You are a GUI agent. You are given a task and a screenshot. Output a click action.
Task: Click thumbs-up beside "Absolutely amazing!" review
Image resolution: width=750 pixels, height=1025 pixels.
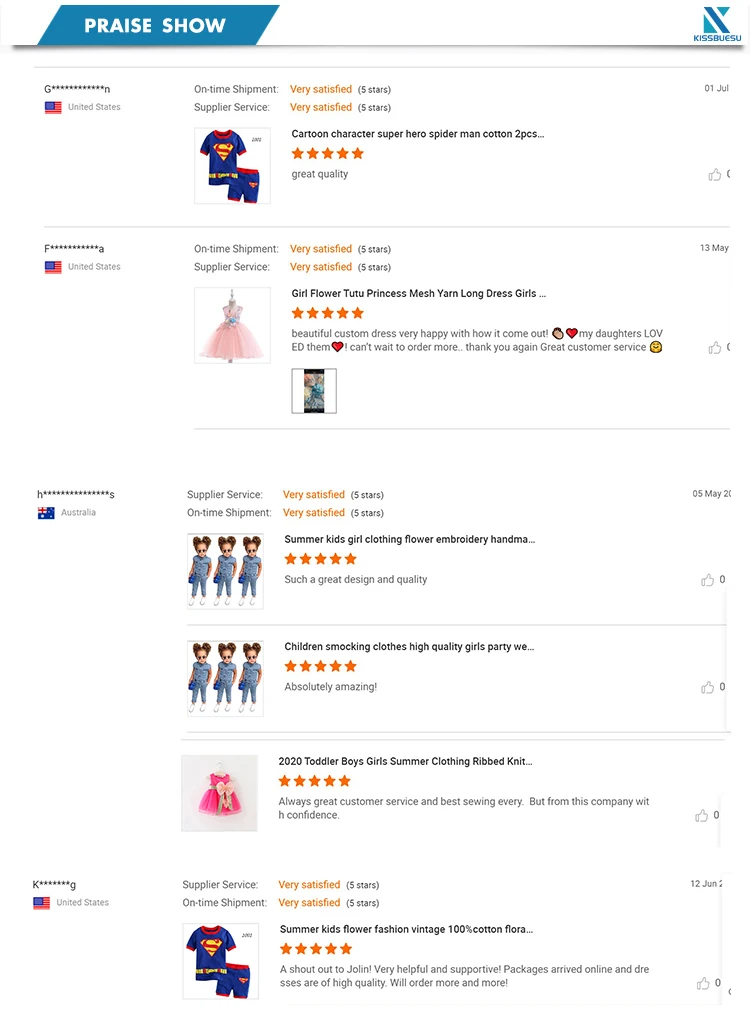(708, 687)
